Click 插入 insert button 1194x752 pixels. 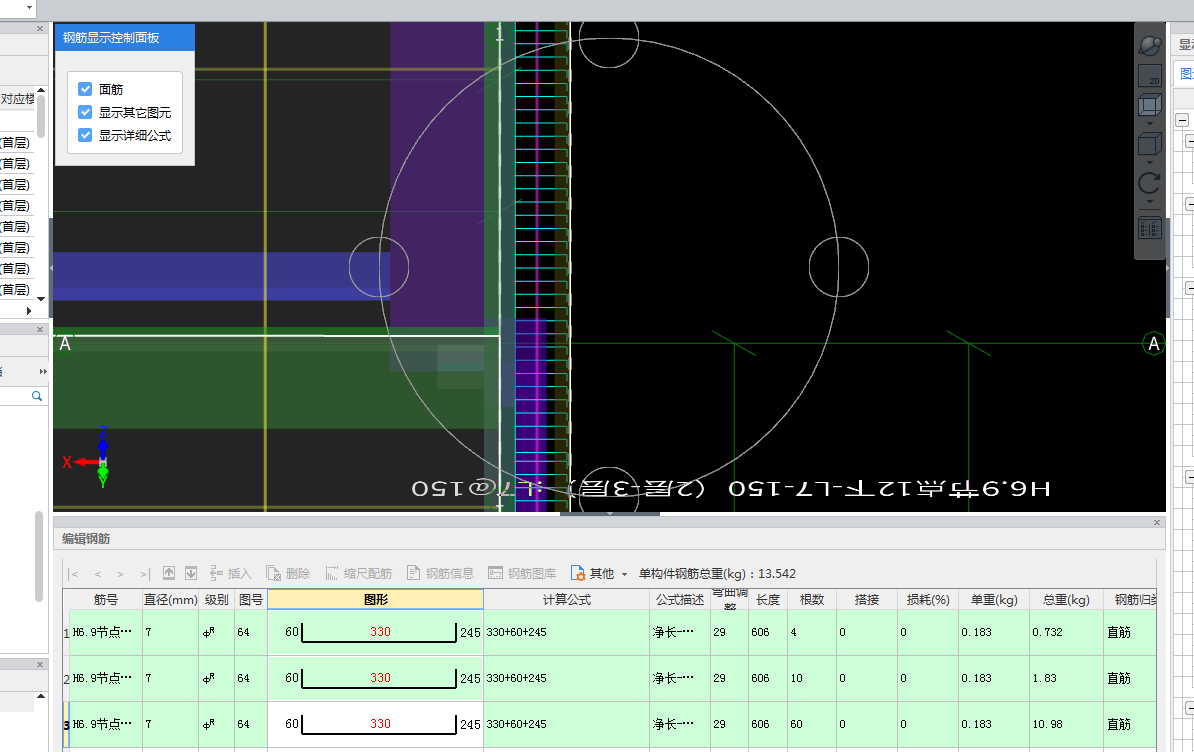[x=230, y=573]
